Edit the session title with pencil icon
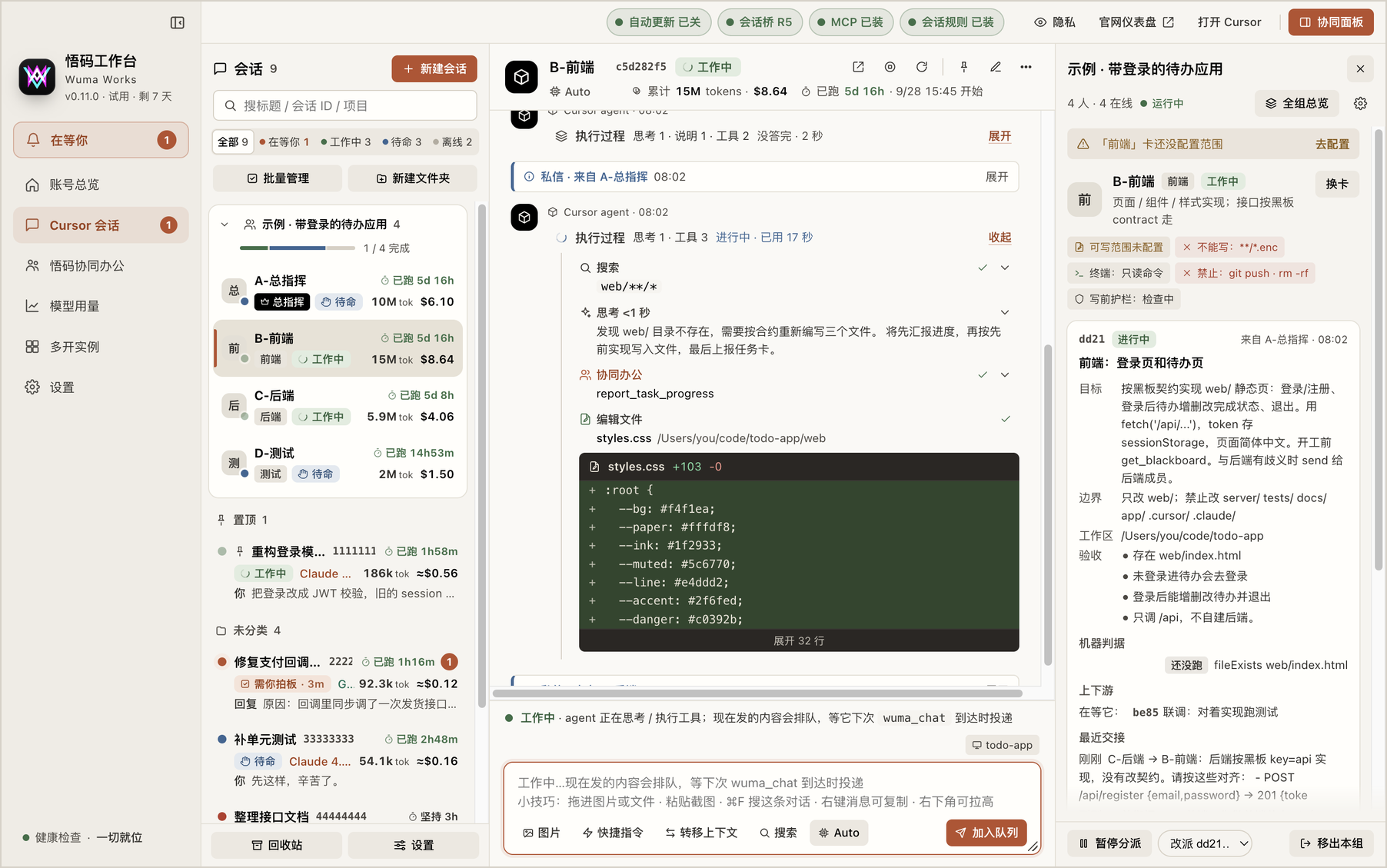This screenshot has width=1387, height=868. pos(996,67)
